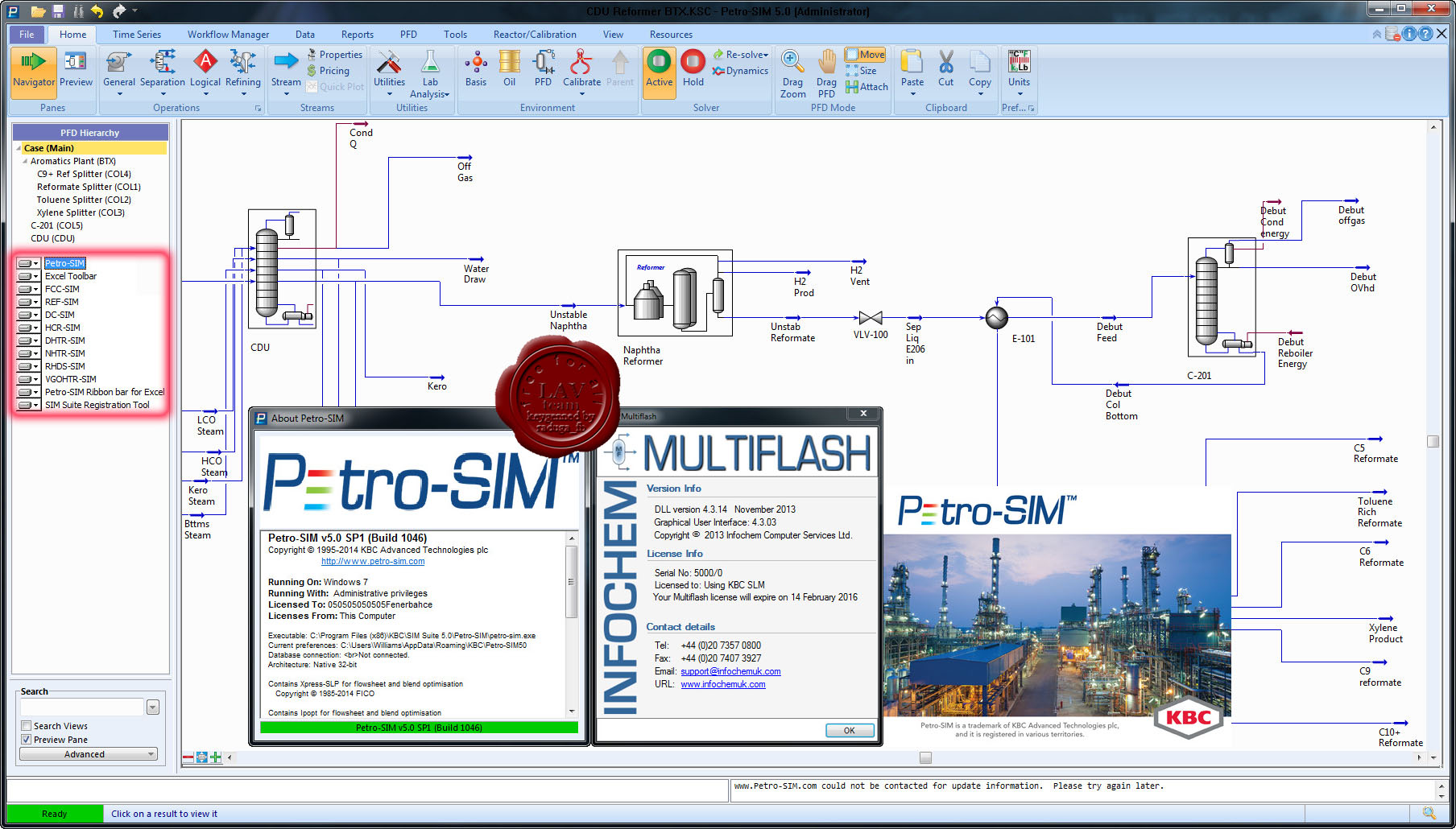Screen dimensions: 1456x829
Task: Toggle the Move PFD mode
Action: click(865, 55)
